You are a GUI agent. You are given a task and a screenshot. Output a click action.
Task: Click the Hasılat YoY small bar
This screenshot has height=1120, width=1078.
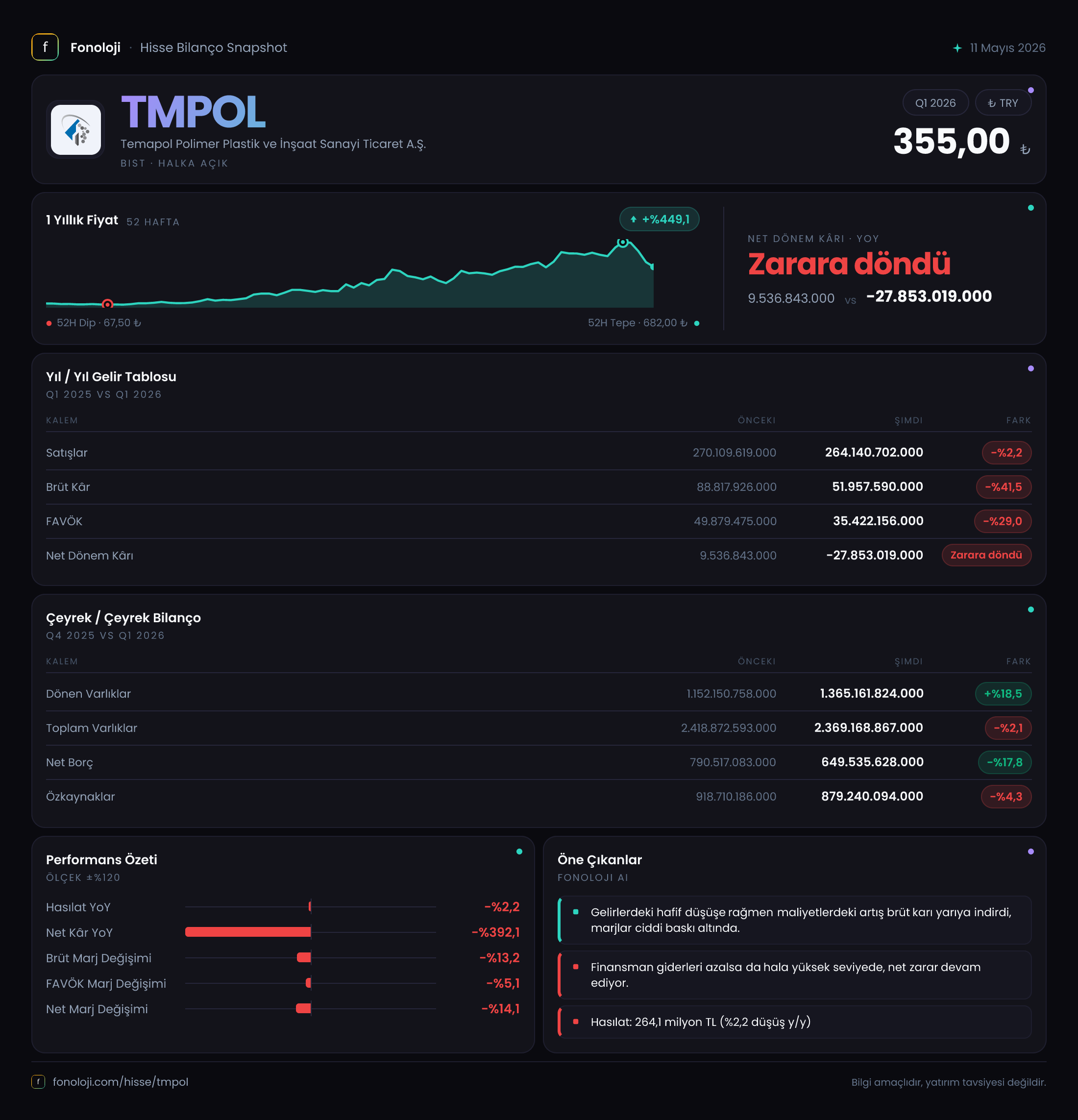coord(310,906)
